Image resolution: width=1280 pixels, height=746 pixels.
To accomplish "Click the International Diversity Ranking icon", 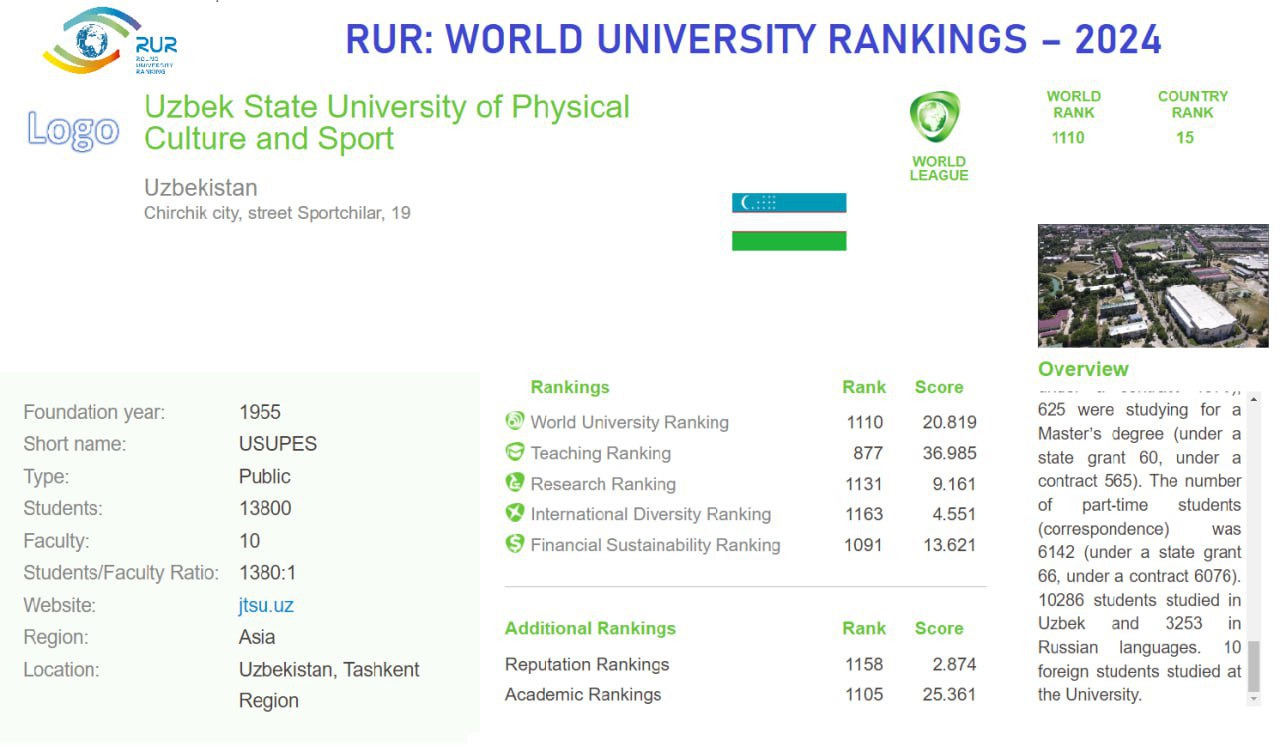I will (x=515, y=514).
